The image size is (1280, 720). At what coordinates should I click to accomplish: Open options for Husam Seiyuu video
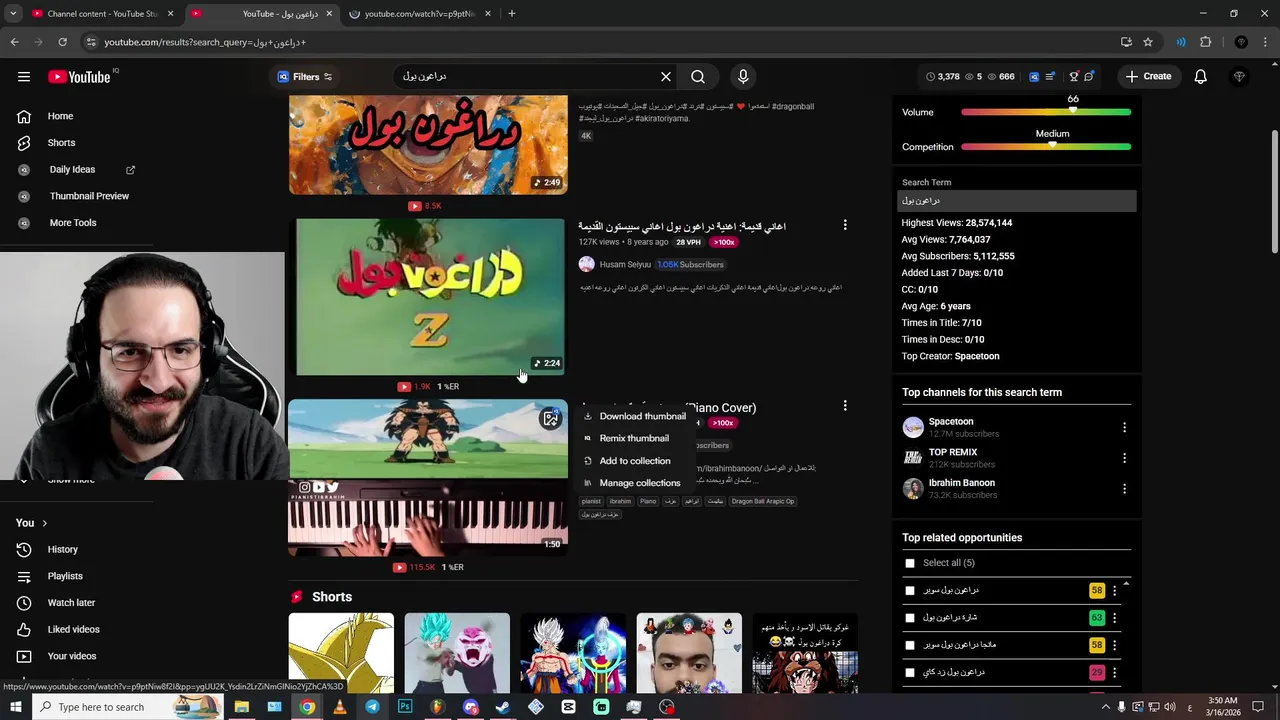point(845,226)
